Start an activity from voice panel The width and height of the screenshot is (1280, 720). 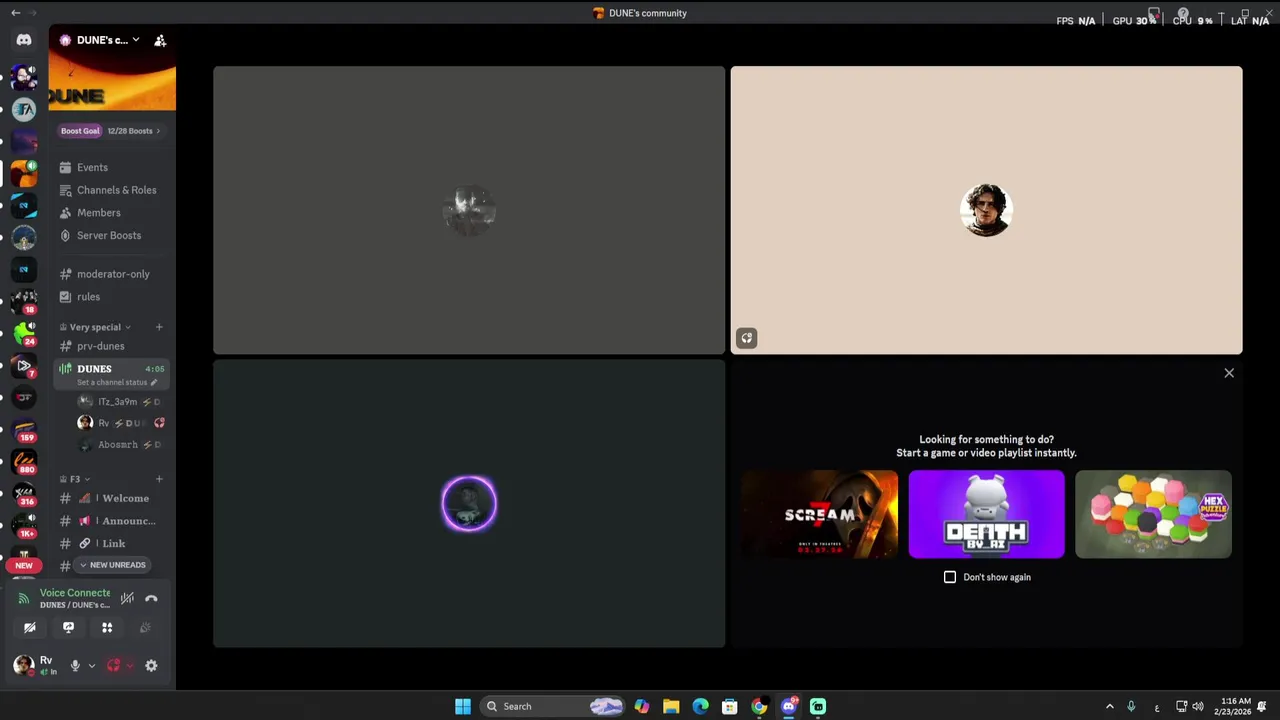click(107, 628)
